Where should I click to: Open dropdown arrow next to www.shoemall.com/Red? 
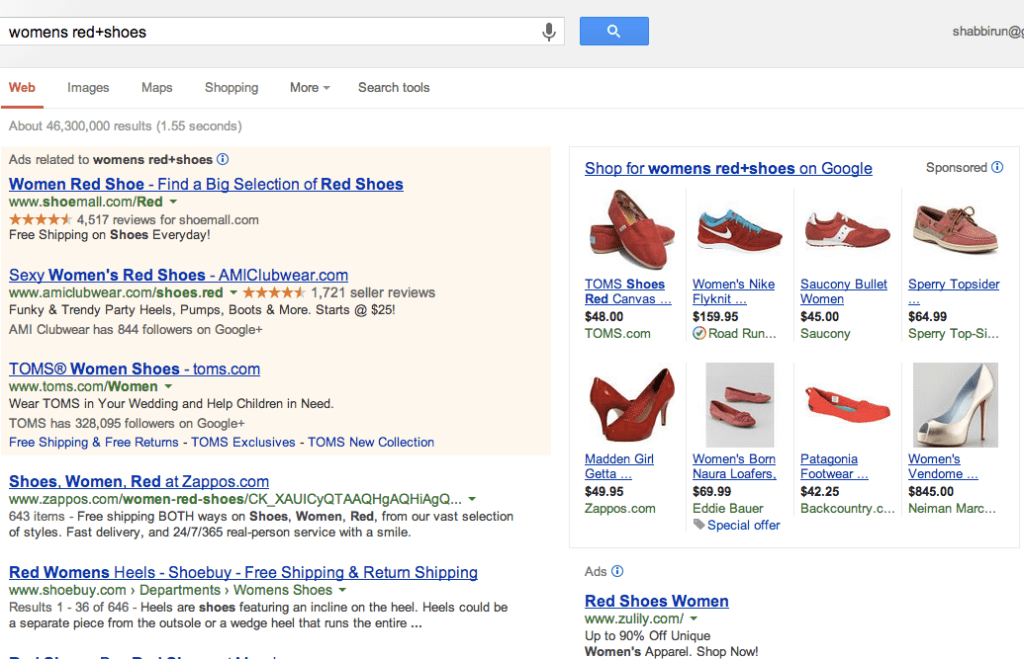click(173, 202)
